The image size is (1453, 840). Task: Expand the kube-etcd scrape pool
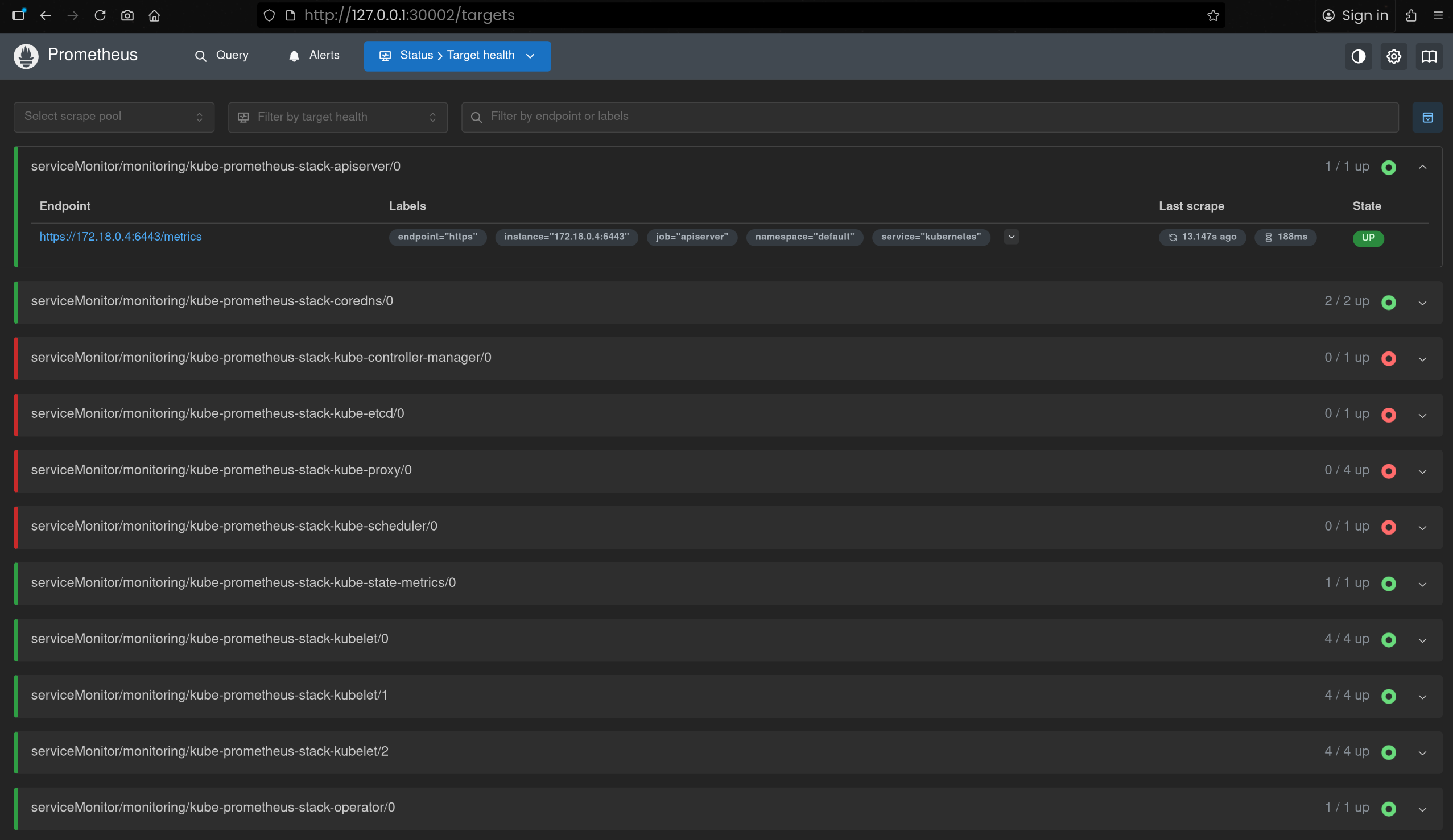(1422, 415)
